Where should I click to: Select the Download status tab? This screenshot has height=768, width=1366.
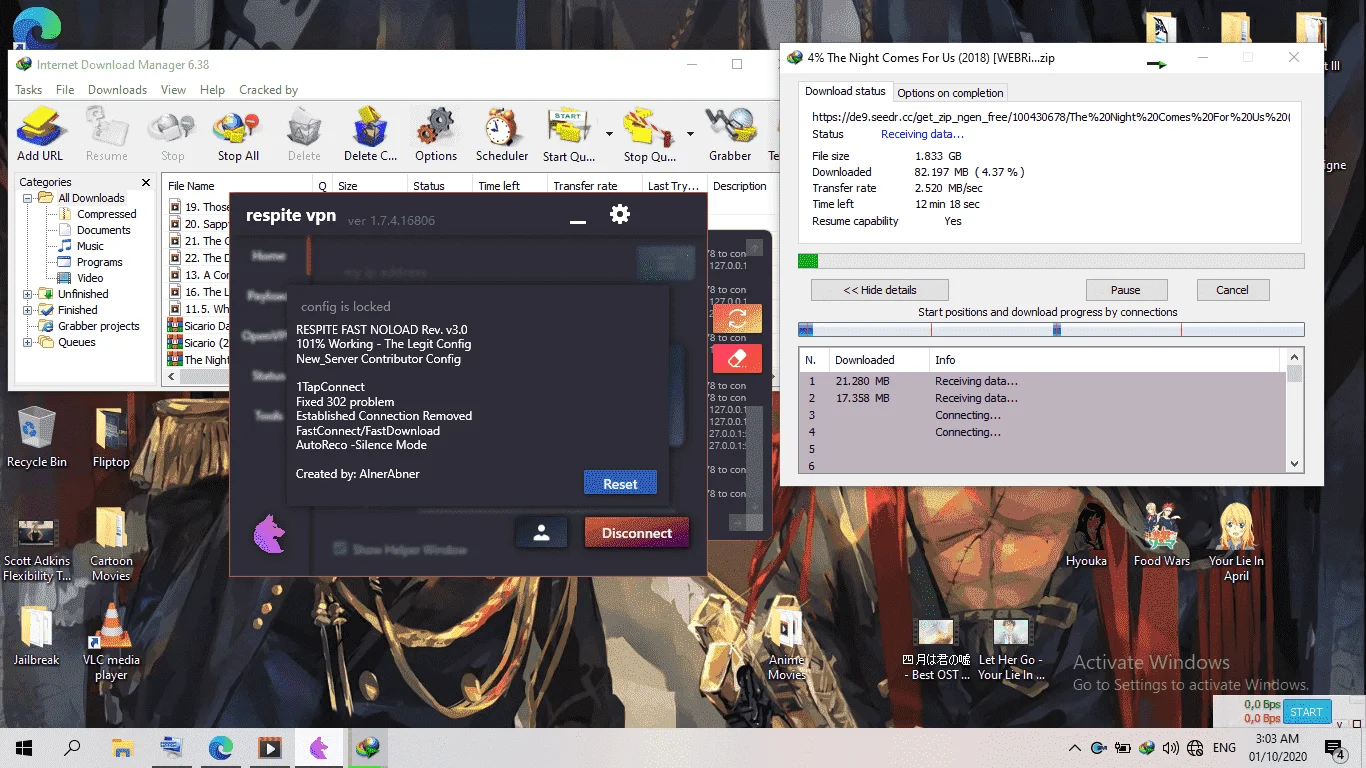click(x=845, y=91)
